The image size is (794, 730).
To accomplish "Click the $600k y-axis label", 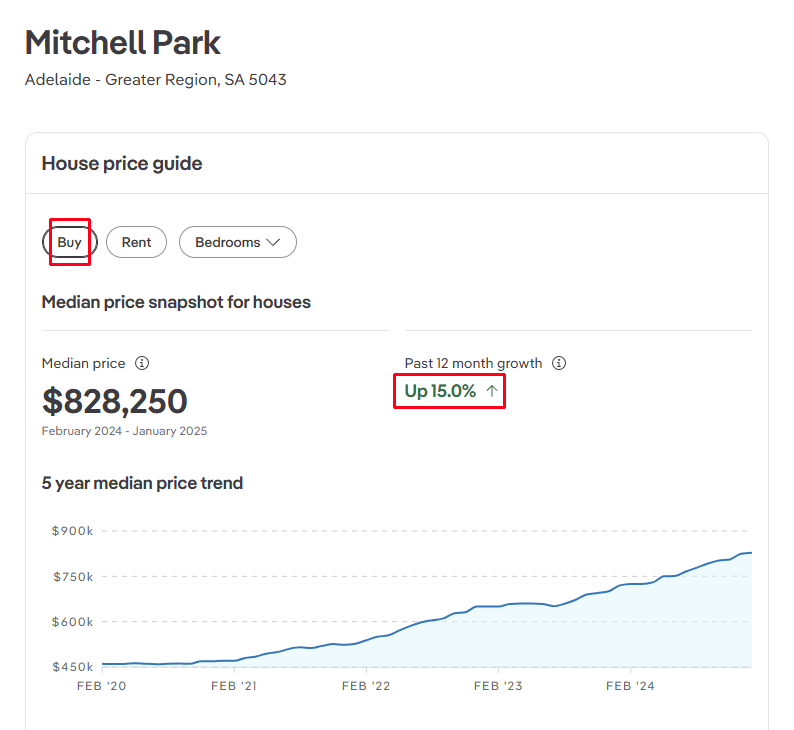I will 72,621.
